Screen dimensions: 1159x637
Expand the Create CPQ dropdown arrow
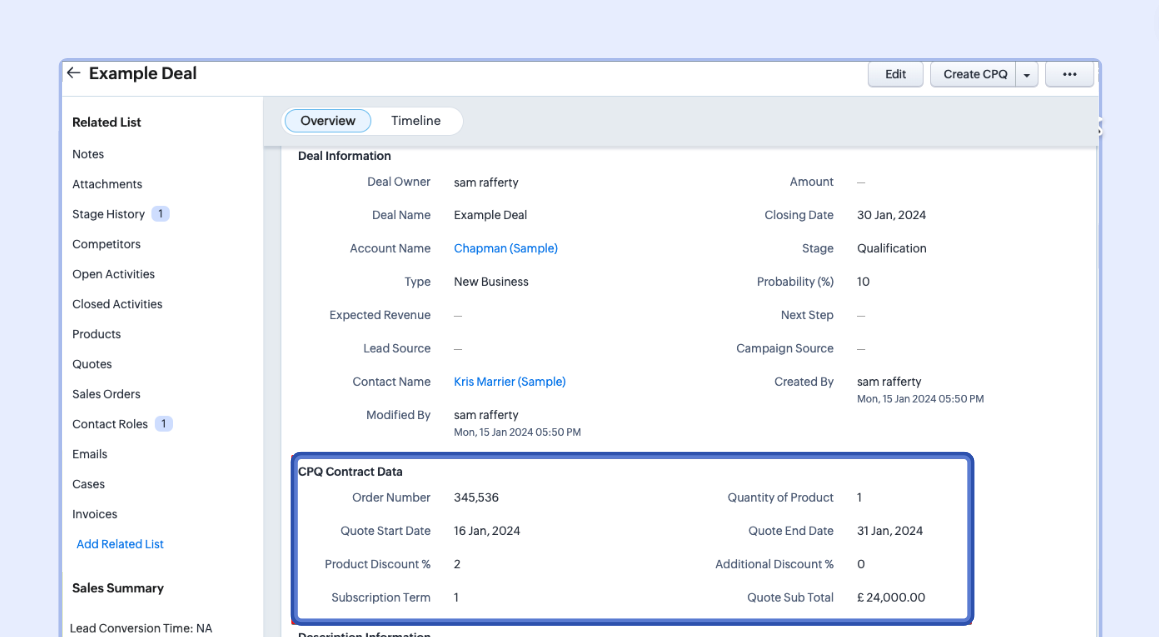tap(1027, 75)
